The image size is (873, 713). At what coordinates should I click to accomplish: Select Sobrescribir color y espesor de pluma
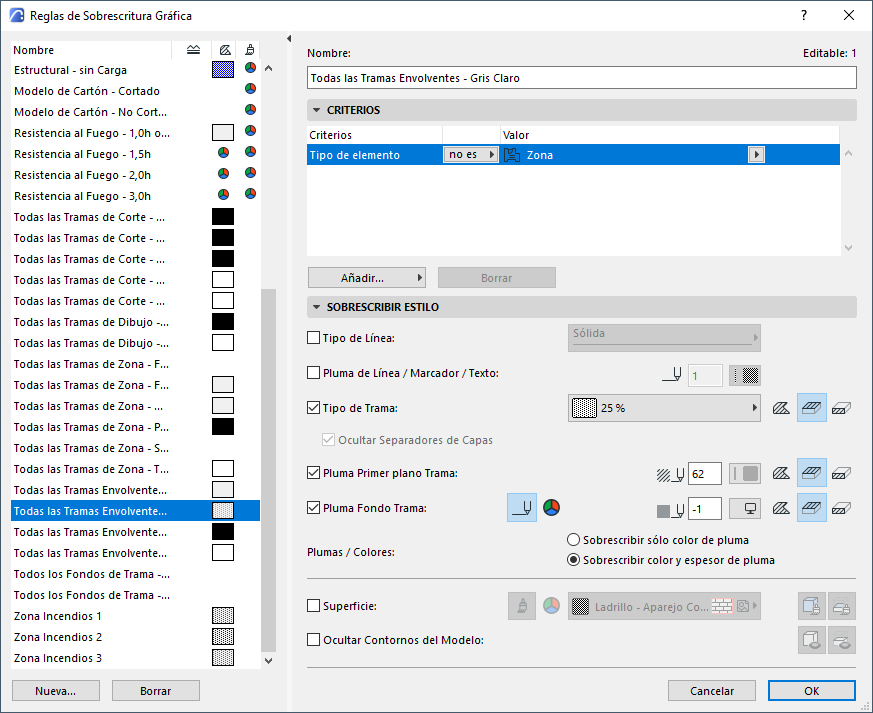coord(573,560)
